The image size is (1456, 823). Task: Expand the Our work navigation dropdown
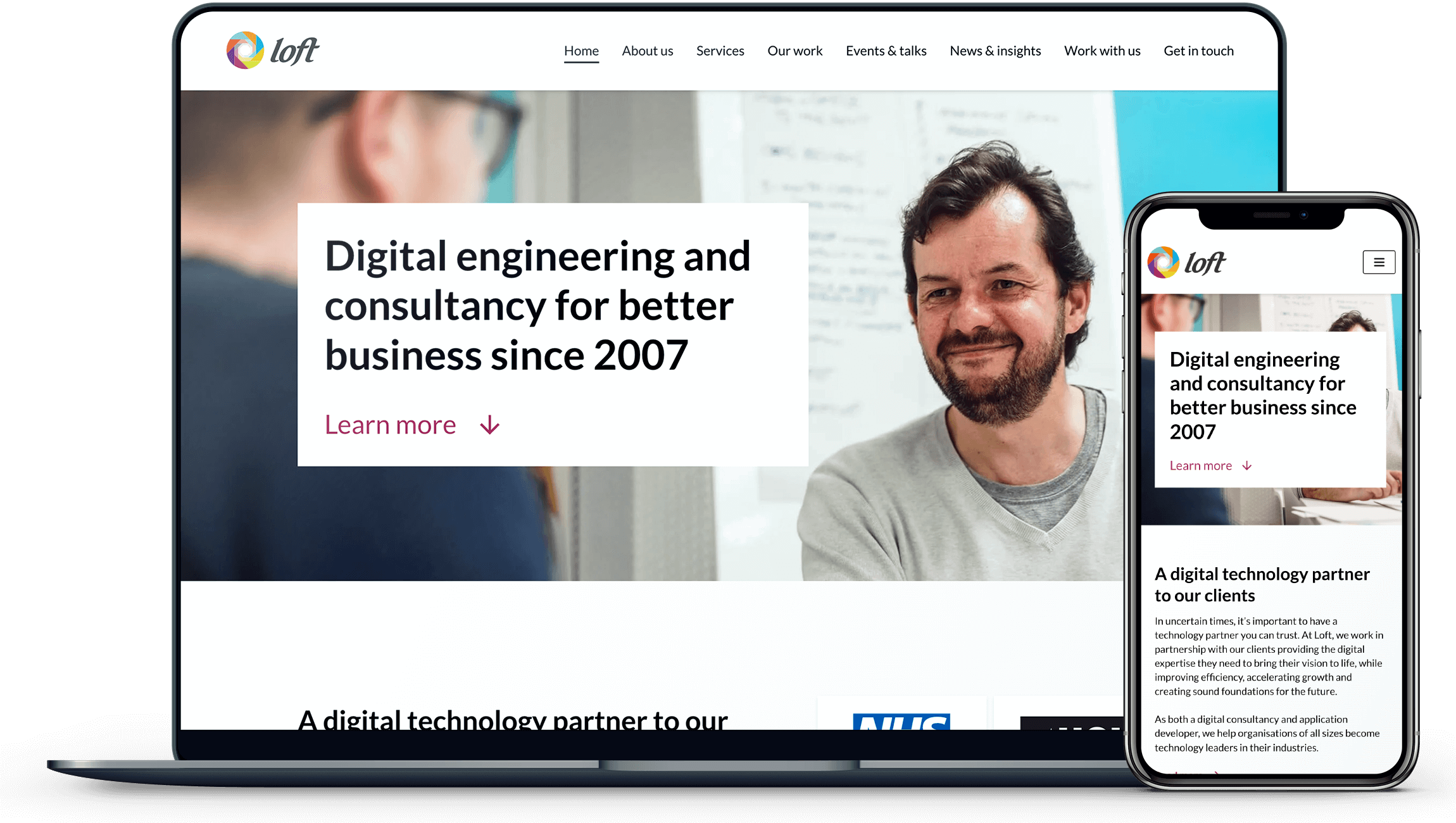coord(795,50)
